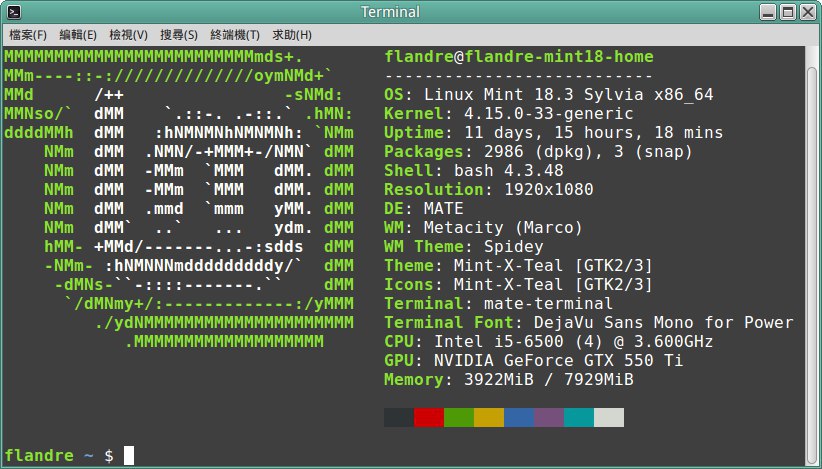This screenshot has height=469, width=822.
Task: Click the teal color block
Action: tap(579, 418)
